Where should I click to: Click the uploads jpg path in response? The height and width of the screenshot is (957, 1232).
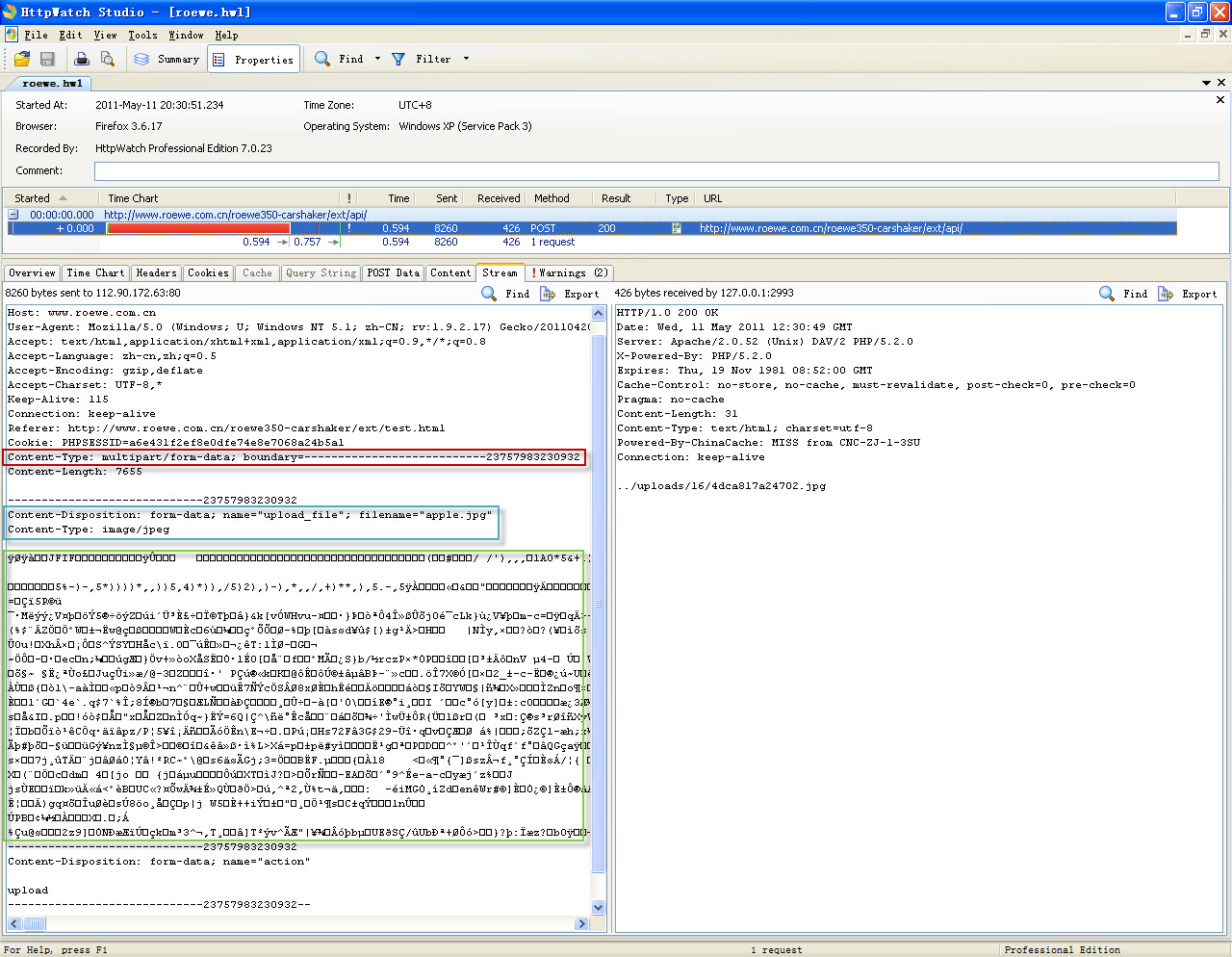721,486
